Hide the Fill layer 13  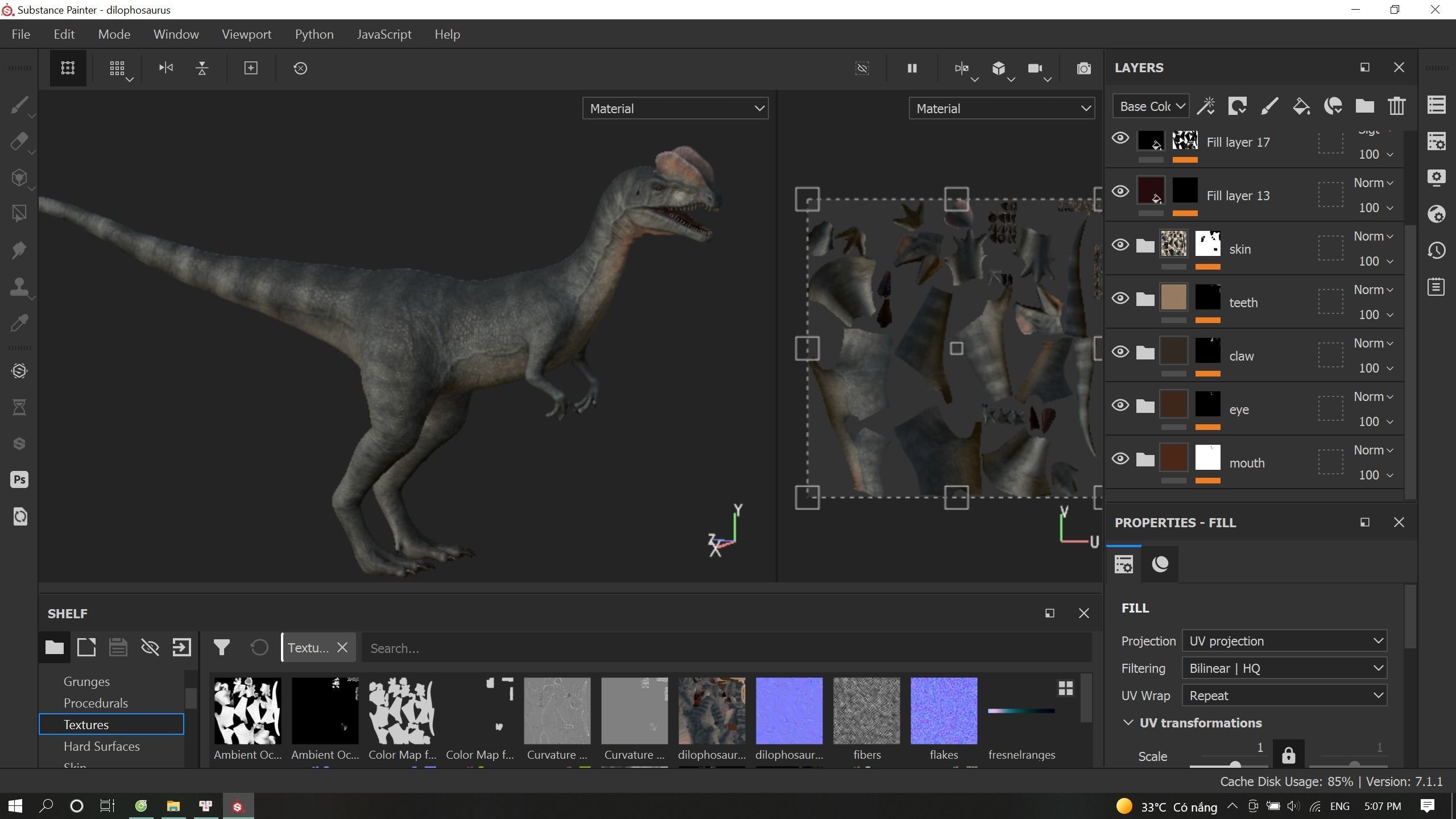[1120, 191]
